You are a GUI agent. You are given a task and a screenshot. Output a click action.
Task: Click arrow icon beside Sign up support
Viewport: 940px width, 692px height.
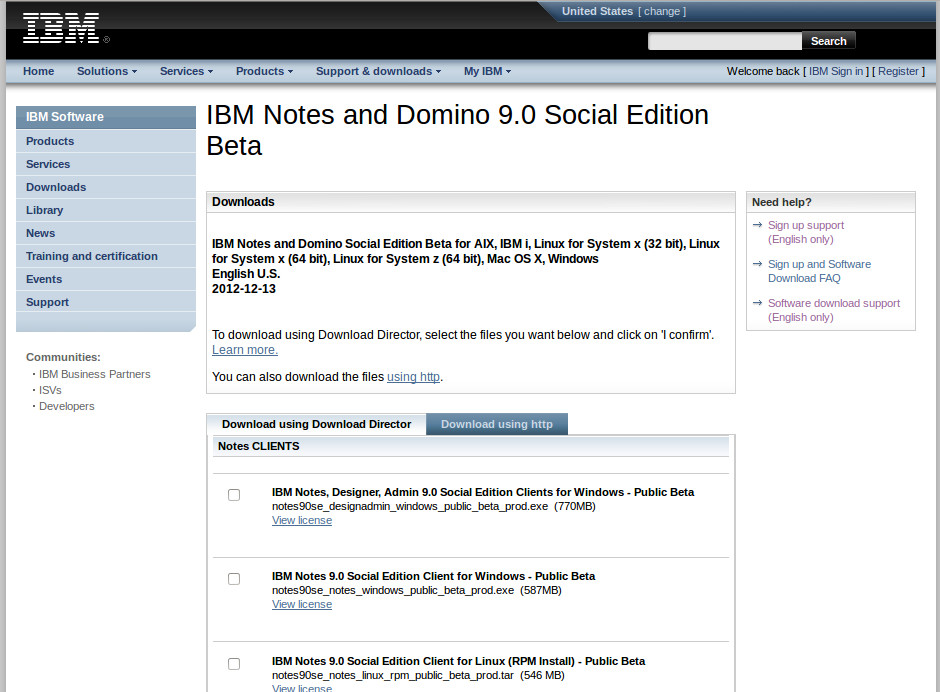(757, 225)
